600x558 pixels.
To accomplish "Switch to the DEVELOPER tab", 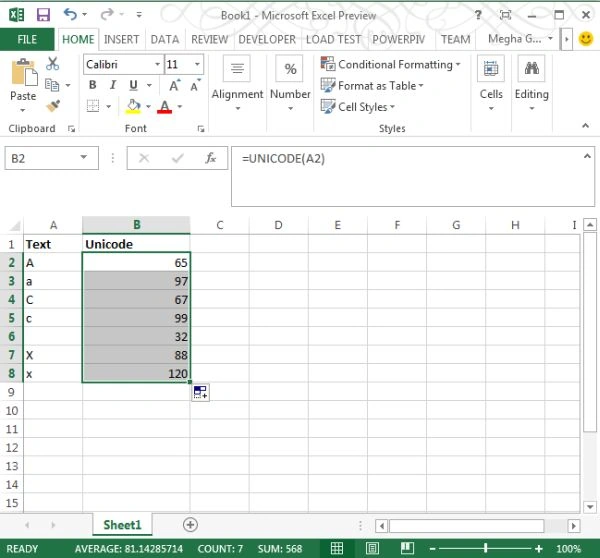I will click(267, 39).
